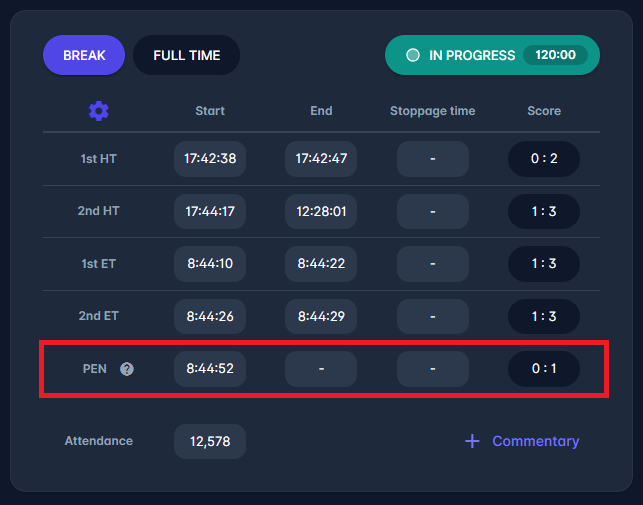Click the PEN help question mark icon
The width and height of the screenshot is (643, 505).
click(x=127, y=369)
